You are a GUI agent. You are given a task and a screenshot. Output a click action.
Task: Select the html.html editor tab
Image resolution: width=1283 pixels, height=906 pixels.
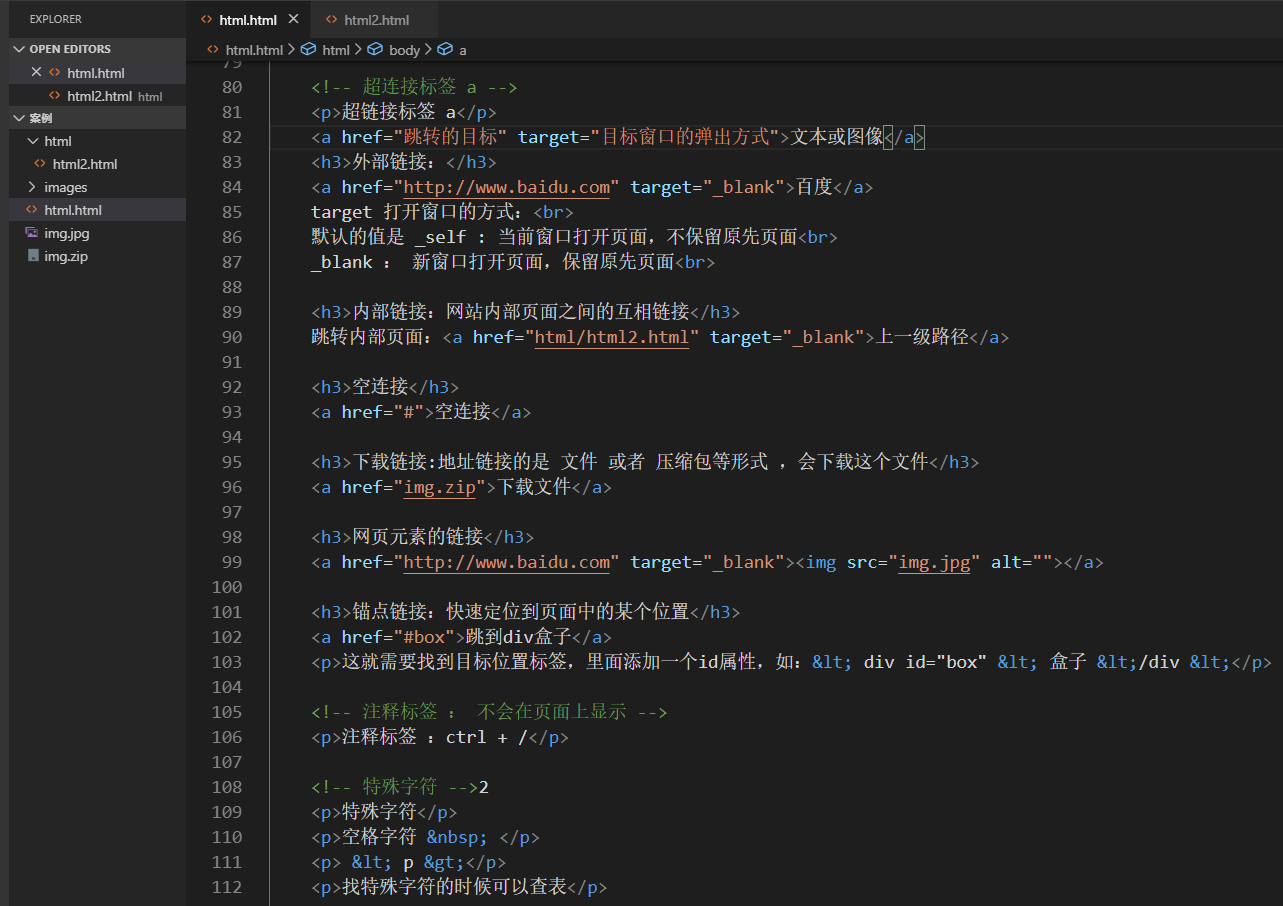click(x=248, y=19)
